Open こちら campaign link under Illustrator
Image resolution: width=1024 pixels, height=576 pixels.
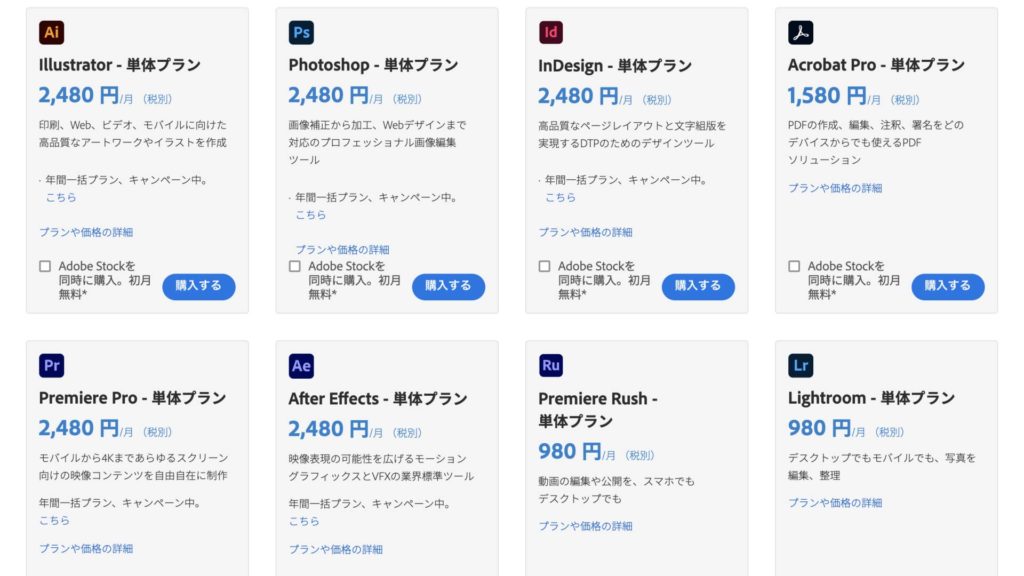[61, 197]
